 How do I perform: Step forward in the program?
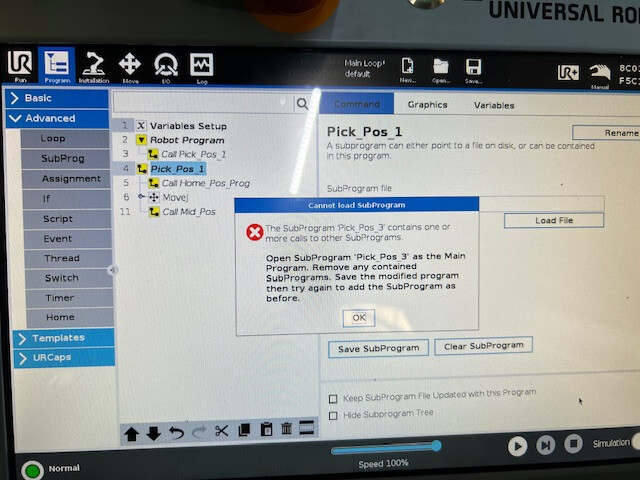(x=545, y=445)
